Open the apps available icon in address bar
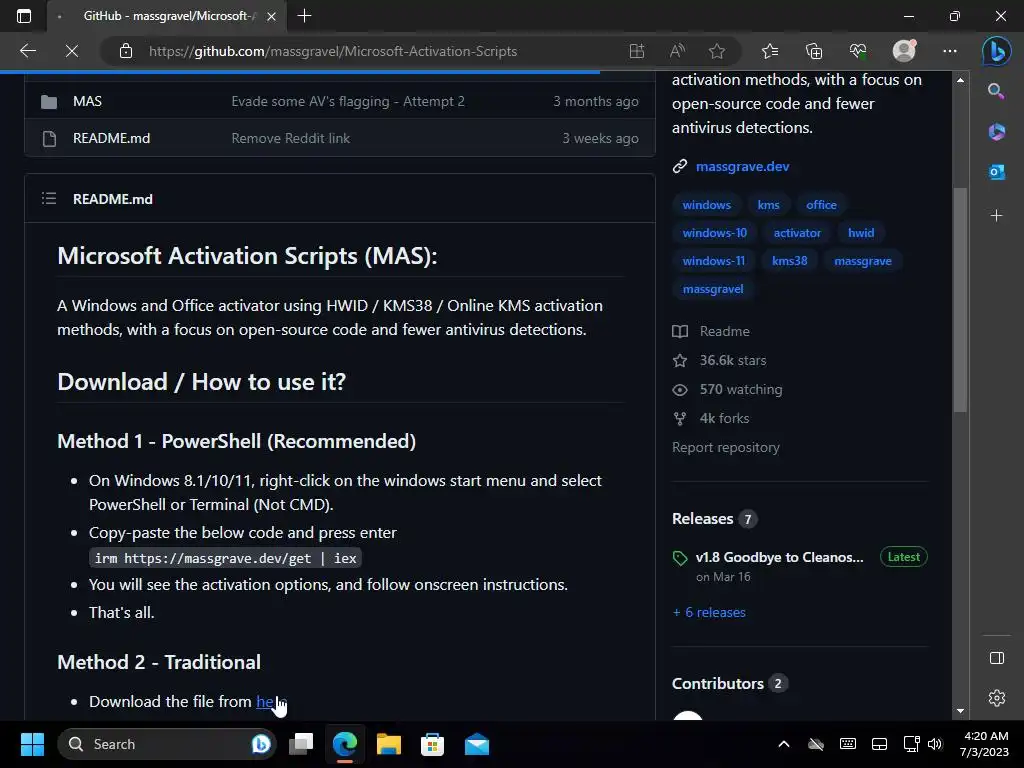The height and width of the screenshot is (768, 1024). [637, 51]
